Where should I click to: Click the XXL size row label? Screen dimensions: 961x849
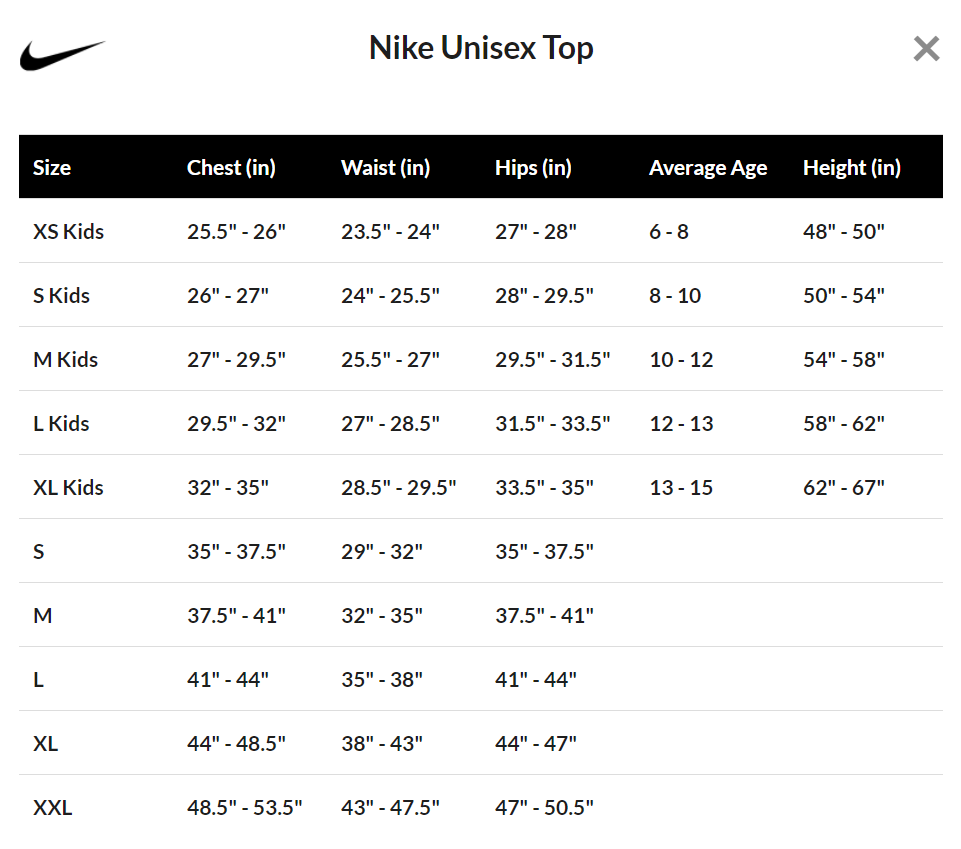pyautogui.click(x=53, y=808)
